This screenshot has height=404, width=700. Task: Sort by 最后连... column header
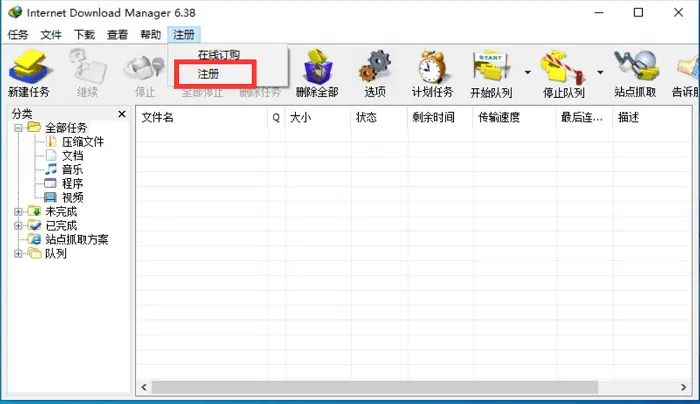coord(584,118)
